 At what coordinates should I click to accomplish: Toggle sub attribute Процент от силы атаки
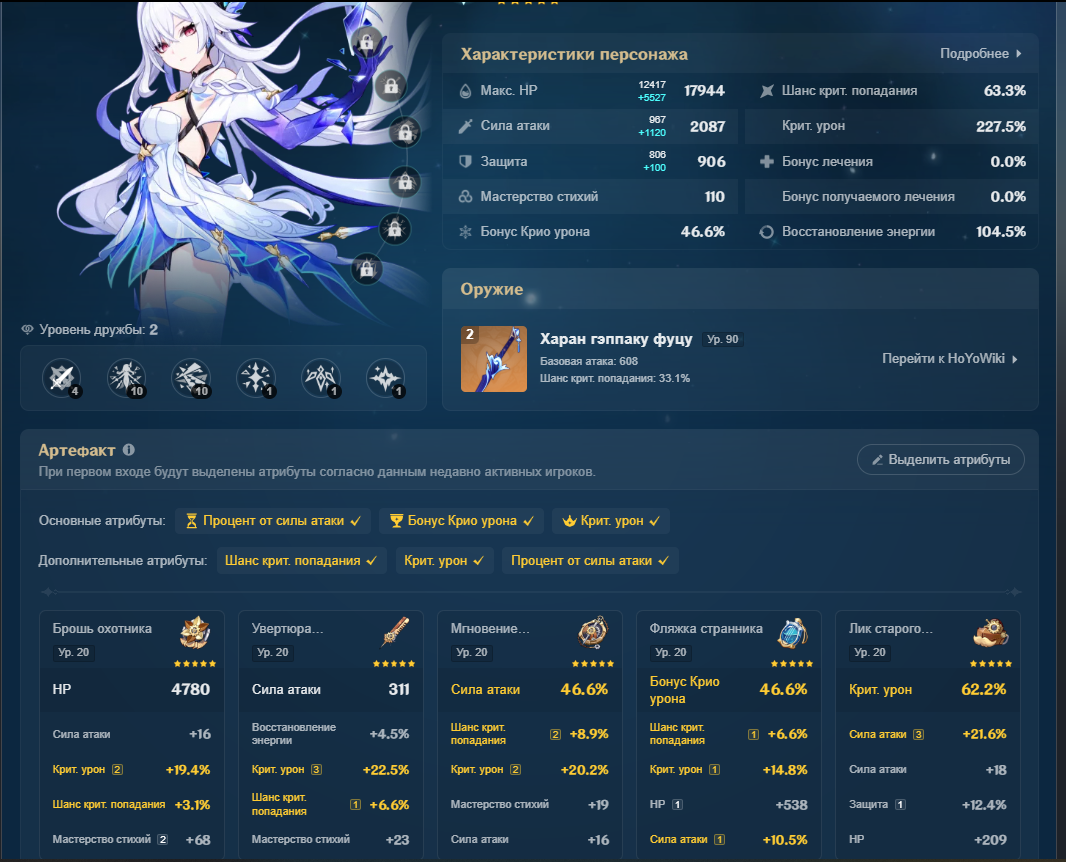pos(590,561)
